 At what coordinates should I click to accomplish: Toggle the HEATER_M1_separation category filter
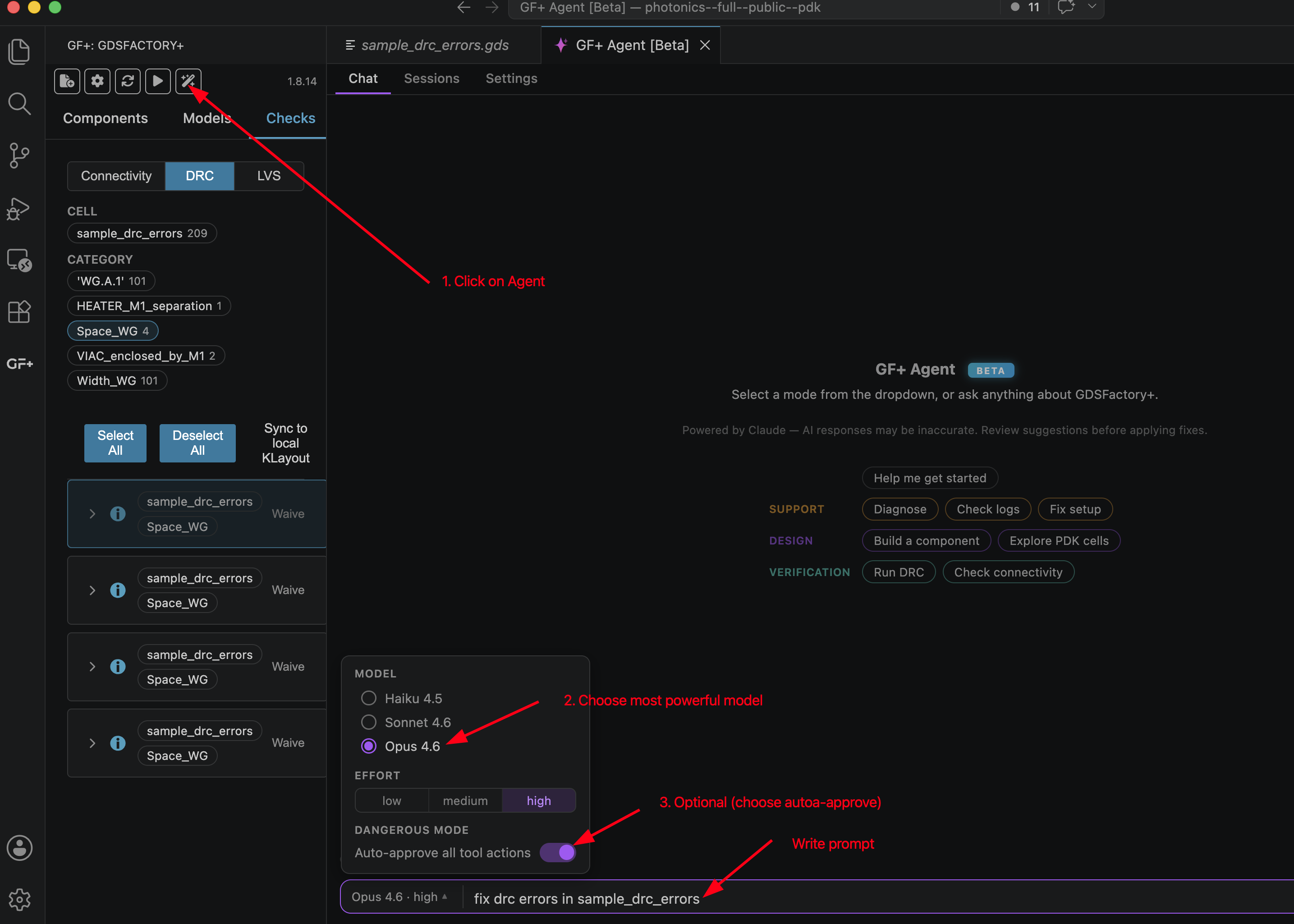tap(149, 306)
